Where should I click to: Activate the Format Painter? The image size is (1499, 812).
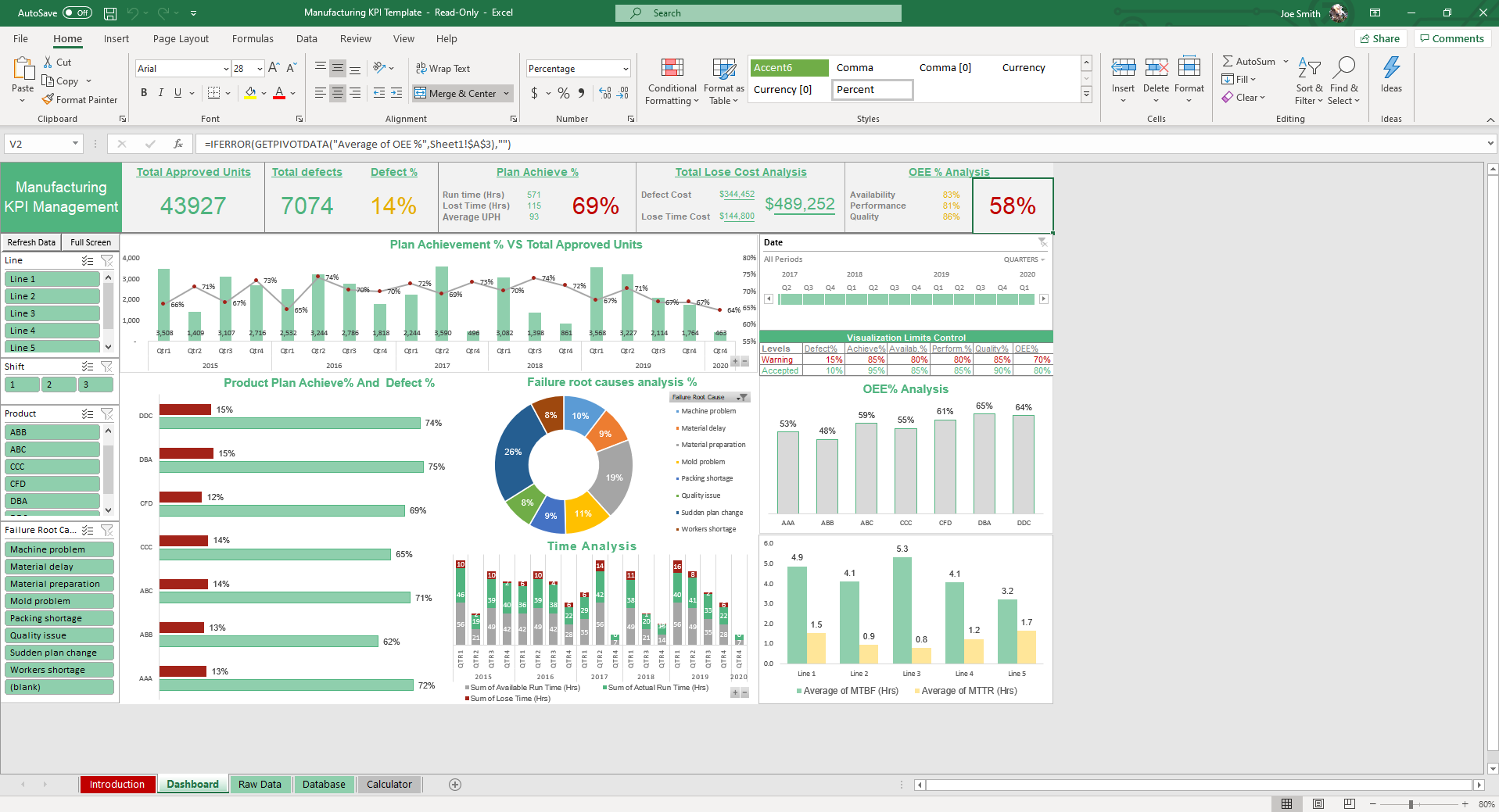80,99
